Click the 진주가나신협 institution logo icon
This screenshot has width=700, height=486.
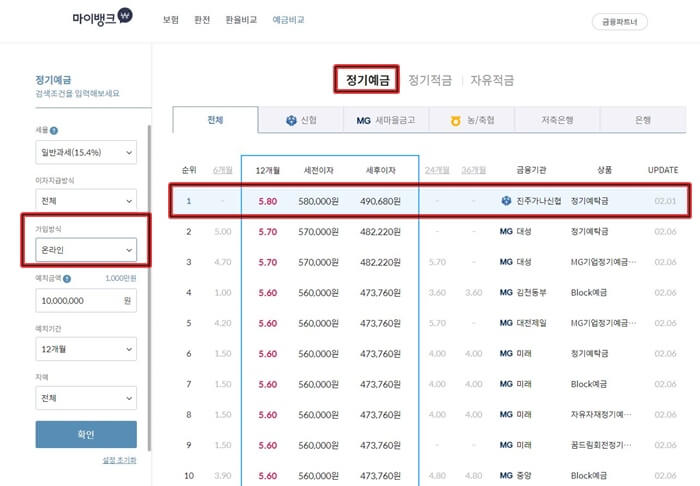click(506, 201)
